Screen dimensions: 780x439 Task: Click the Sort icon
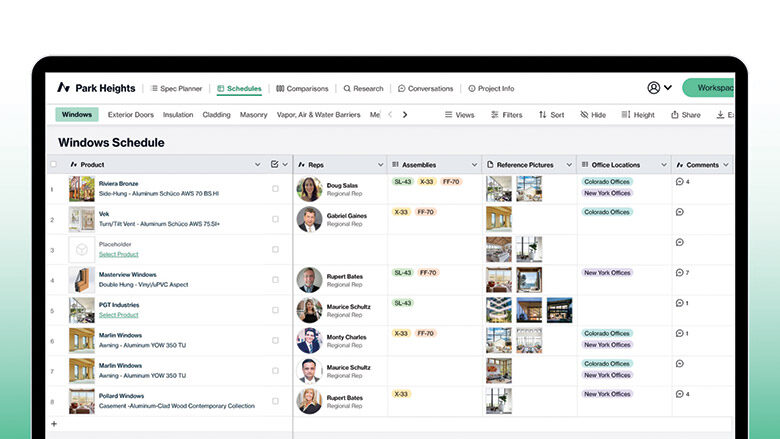(543, 115)
